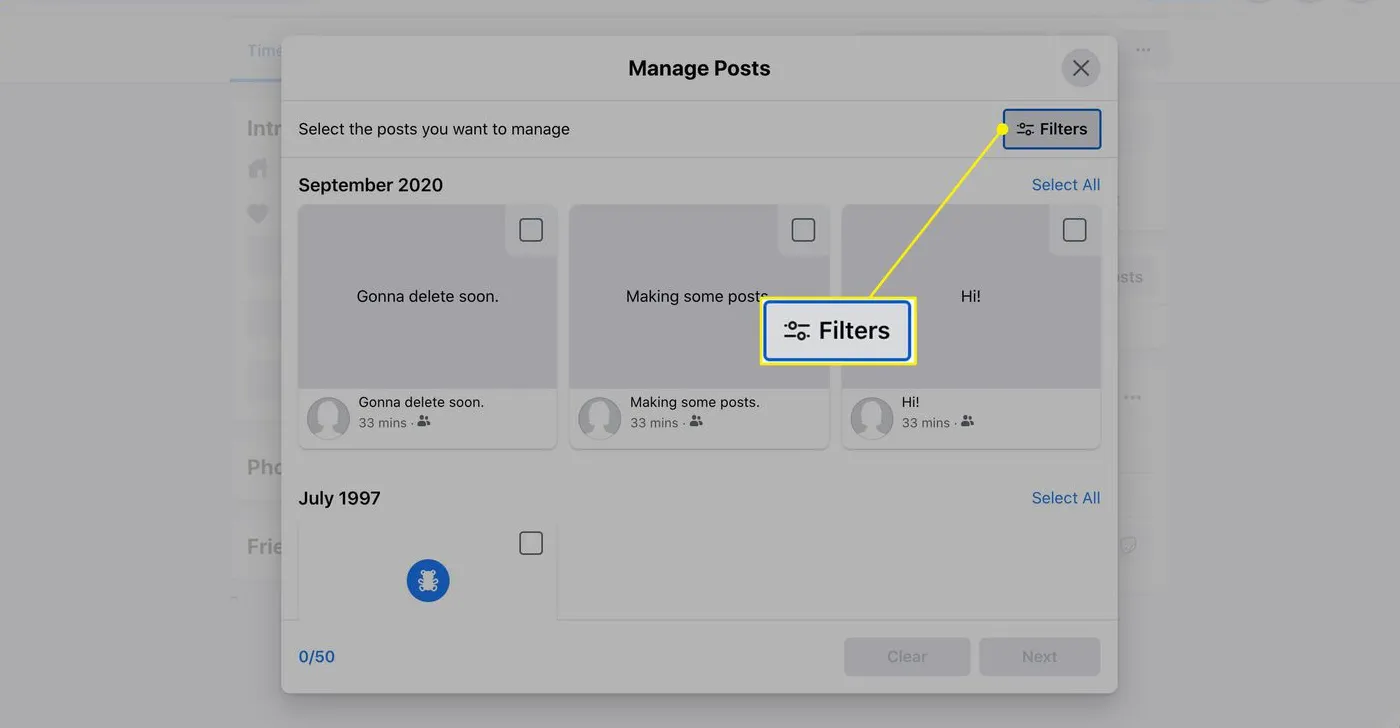Select All posts from September 2020

click(1065, 184)
